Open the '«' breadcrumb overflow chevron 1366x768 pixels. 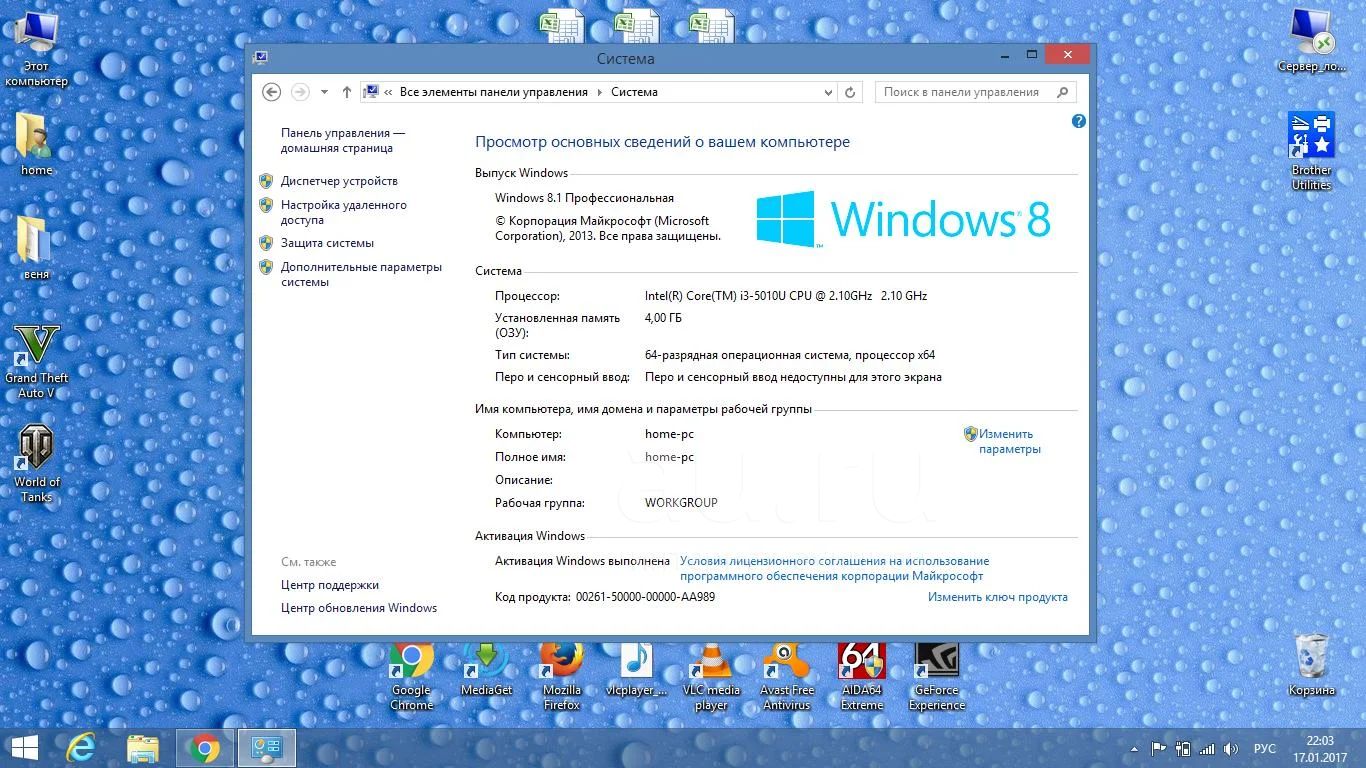point(388,92)
